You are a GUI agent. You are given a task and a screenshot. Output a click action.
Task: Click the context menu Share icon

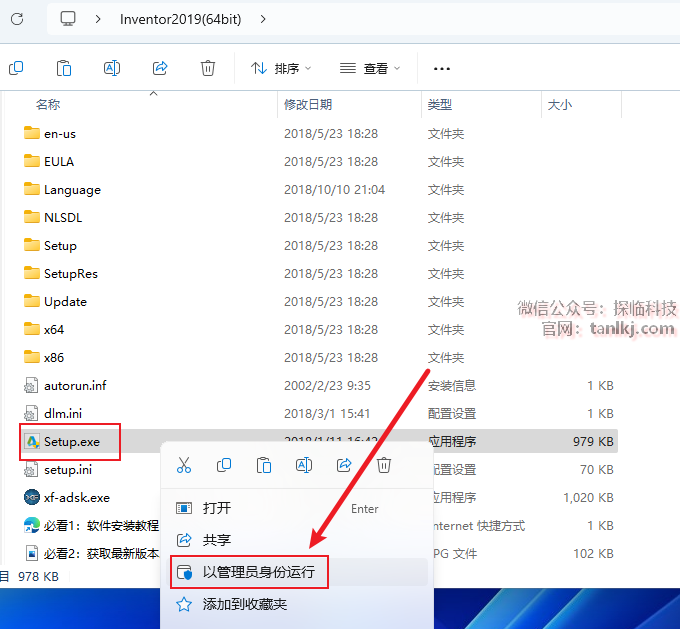coord(344,465)
